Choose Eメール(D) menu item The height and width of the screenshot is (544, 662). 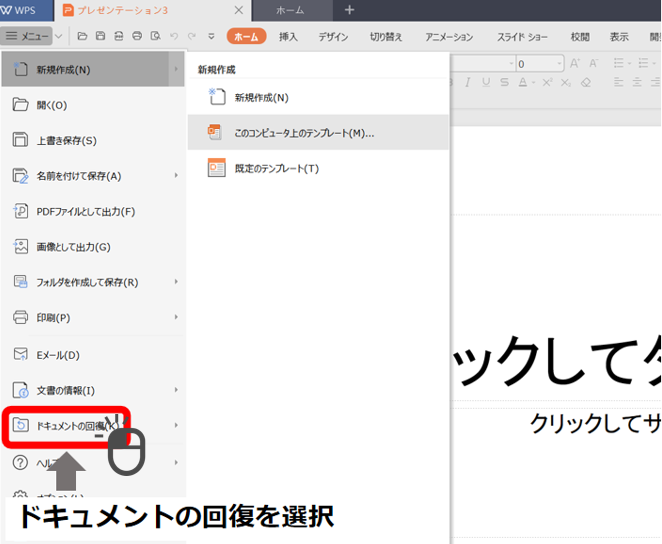pos(93,355)
